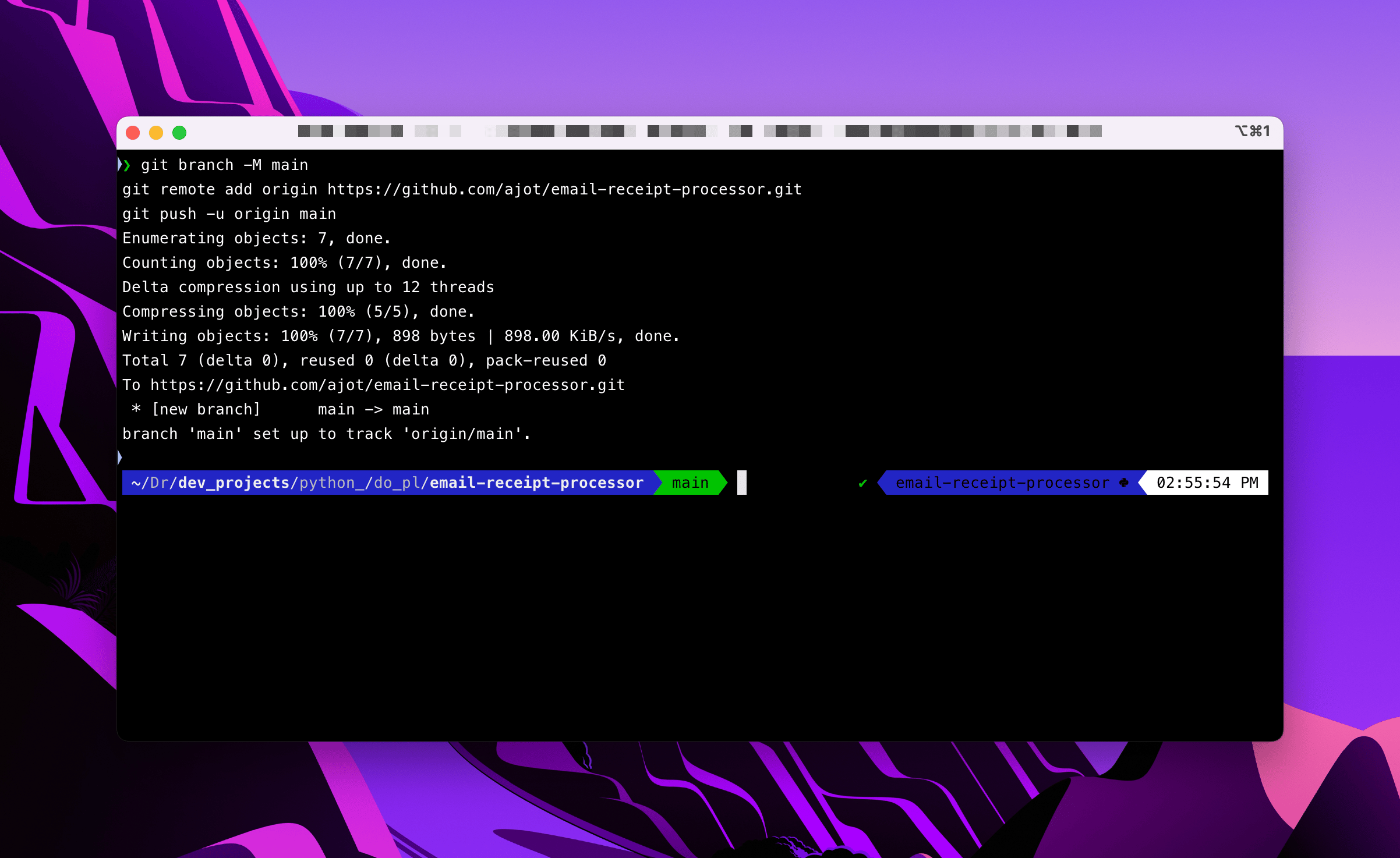Click the green main branch prompt segment
This screenshot has height=858, width=1400.
point(690,483)
